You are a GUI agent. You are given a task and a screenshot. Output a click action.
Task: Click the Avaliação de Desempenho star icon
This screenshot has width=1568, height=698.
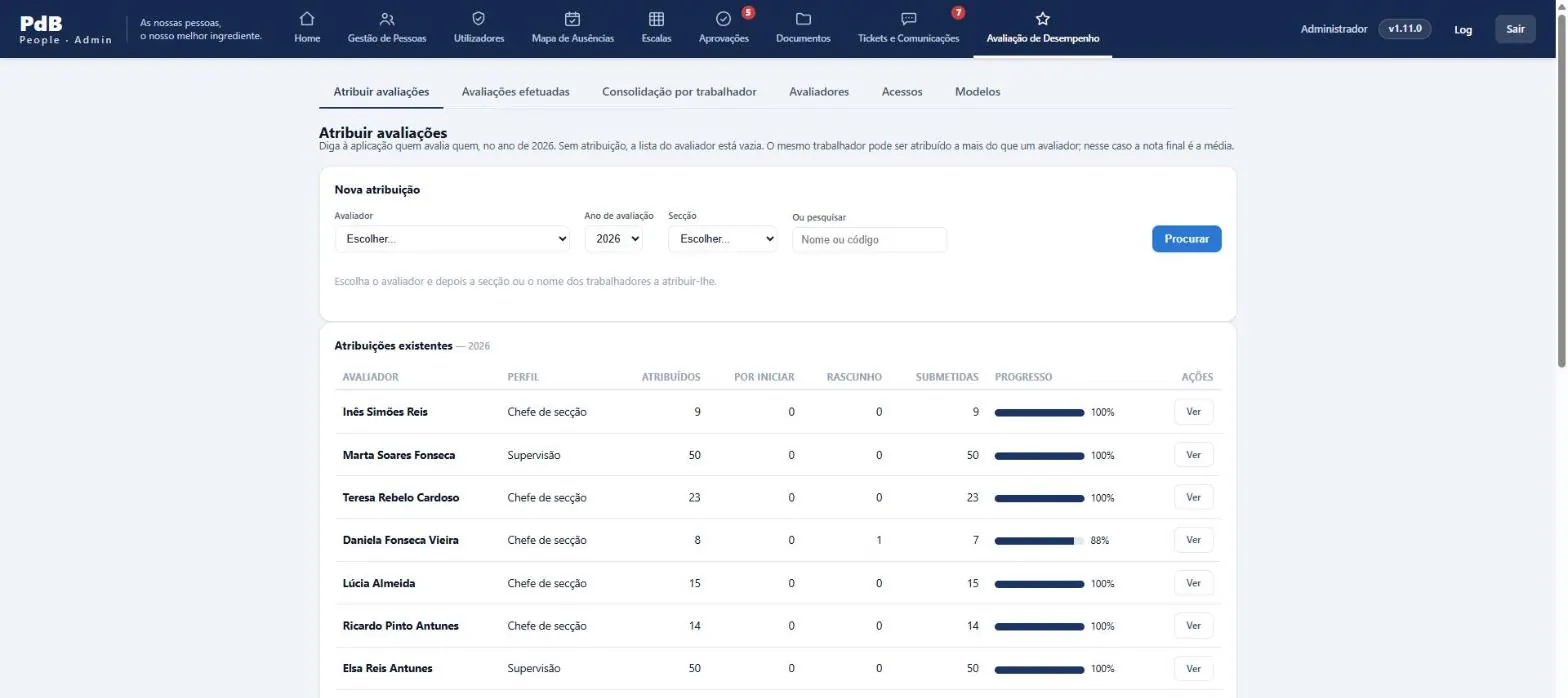[1043, 19]
